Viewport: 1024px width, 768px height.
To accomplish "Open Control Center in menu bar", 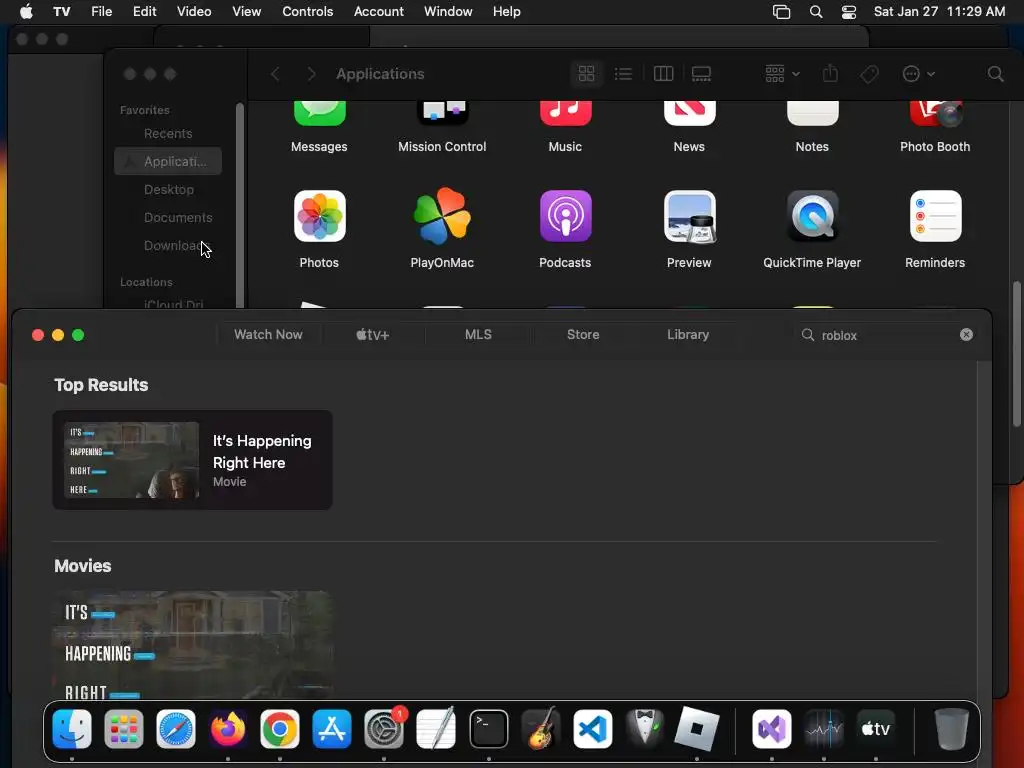I will click(x=848, y=12).
